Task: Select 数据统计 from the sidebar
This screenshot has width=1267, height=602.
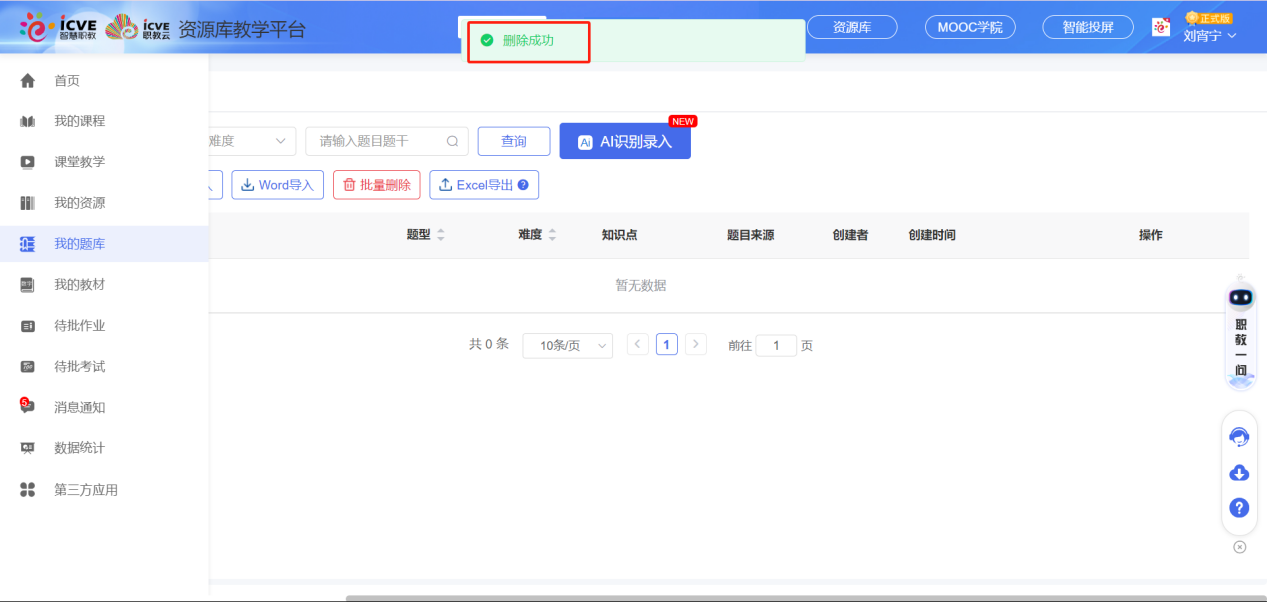Action: pyautogui.click(x=79, y=448)
